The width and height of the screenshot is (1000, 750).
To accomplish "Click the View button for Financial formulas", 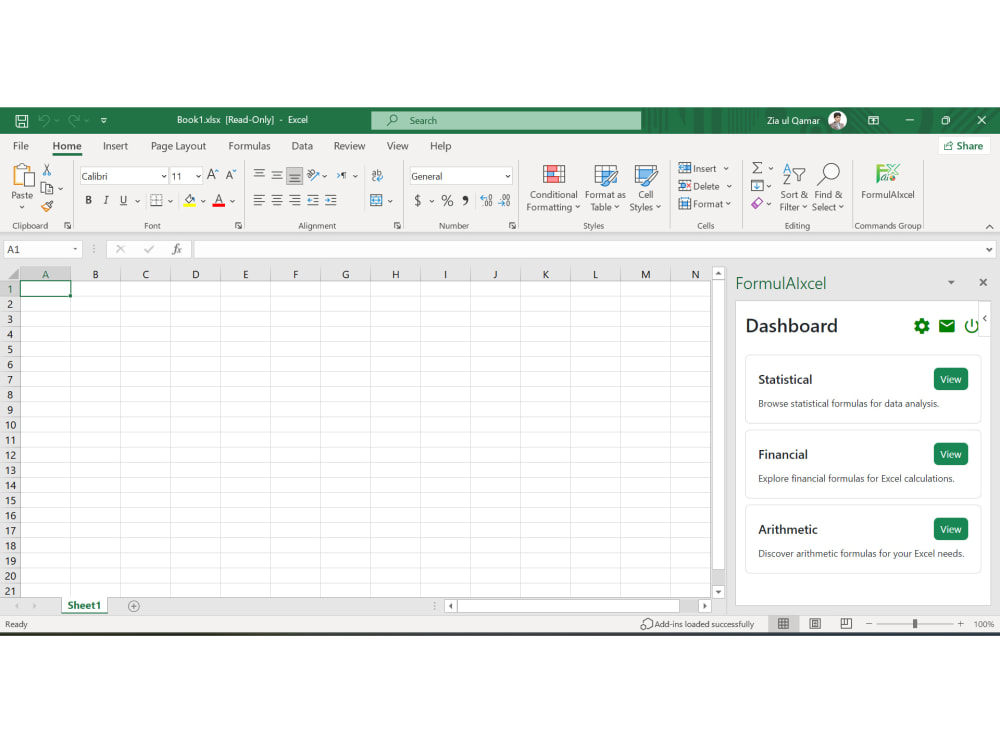I will (950, 453).
